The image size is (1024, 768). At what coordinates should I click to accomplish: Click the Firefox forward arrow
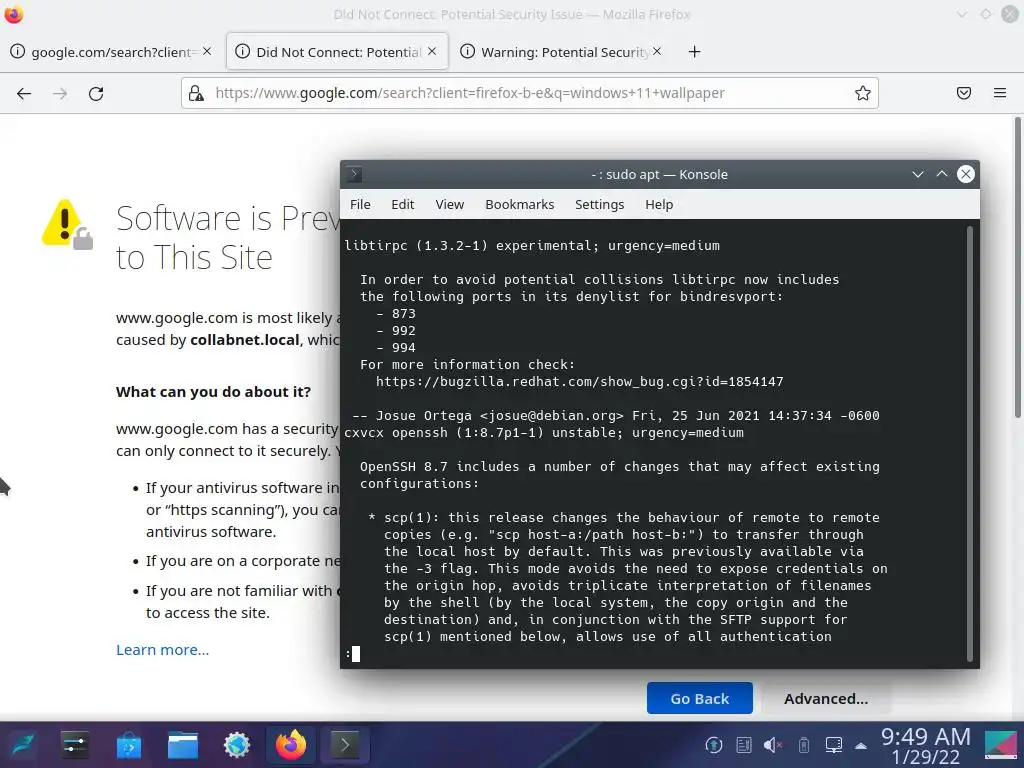(59, 93)
